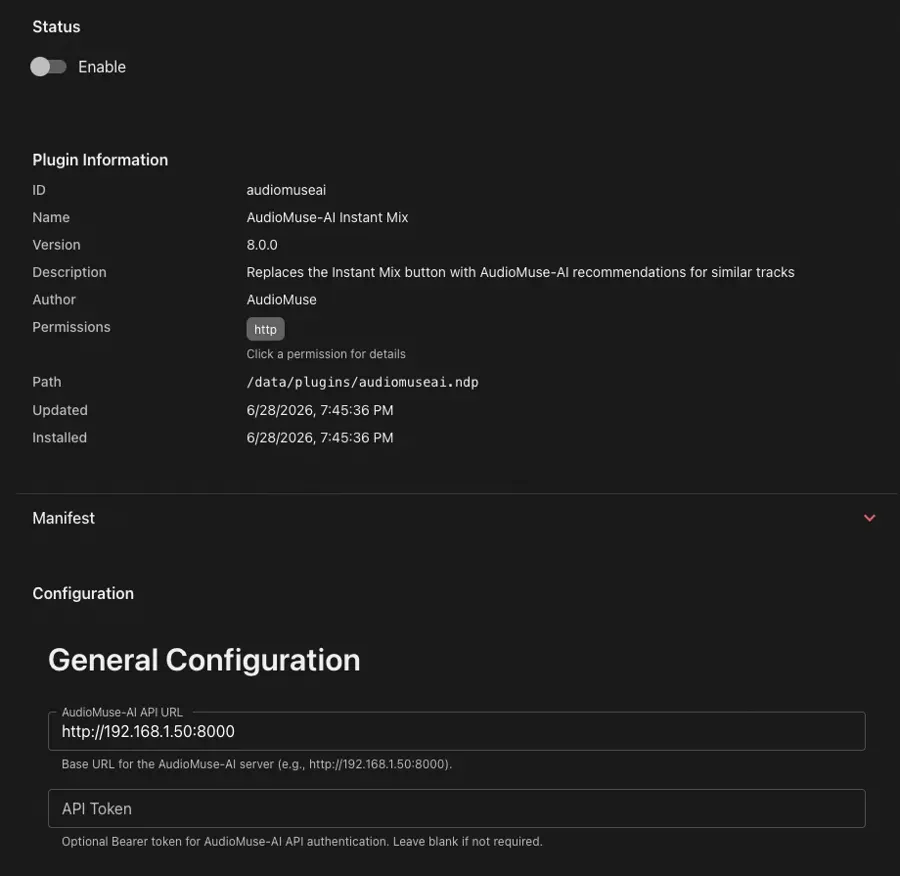Screen dimensions: 900x876
Task: Toggle the Enable plugin switch
Action: (48, 67)
